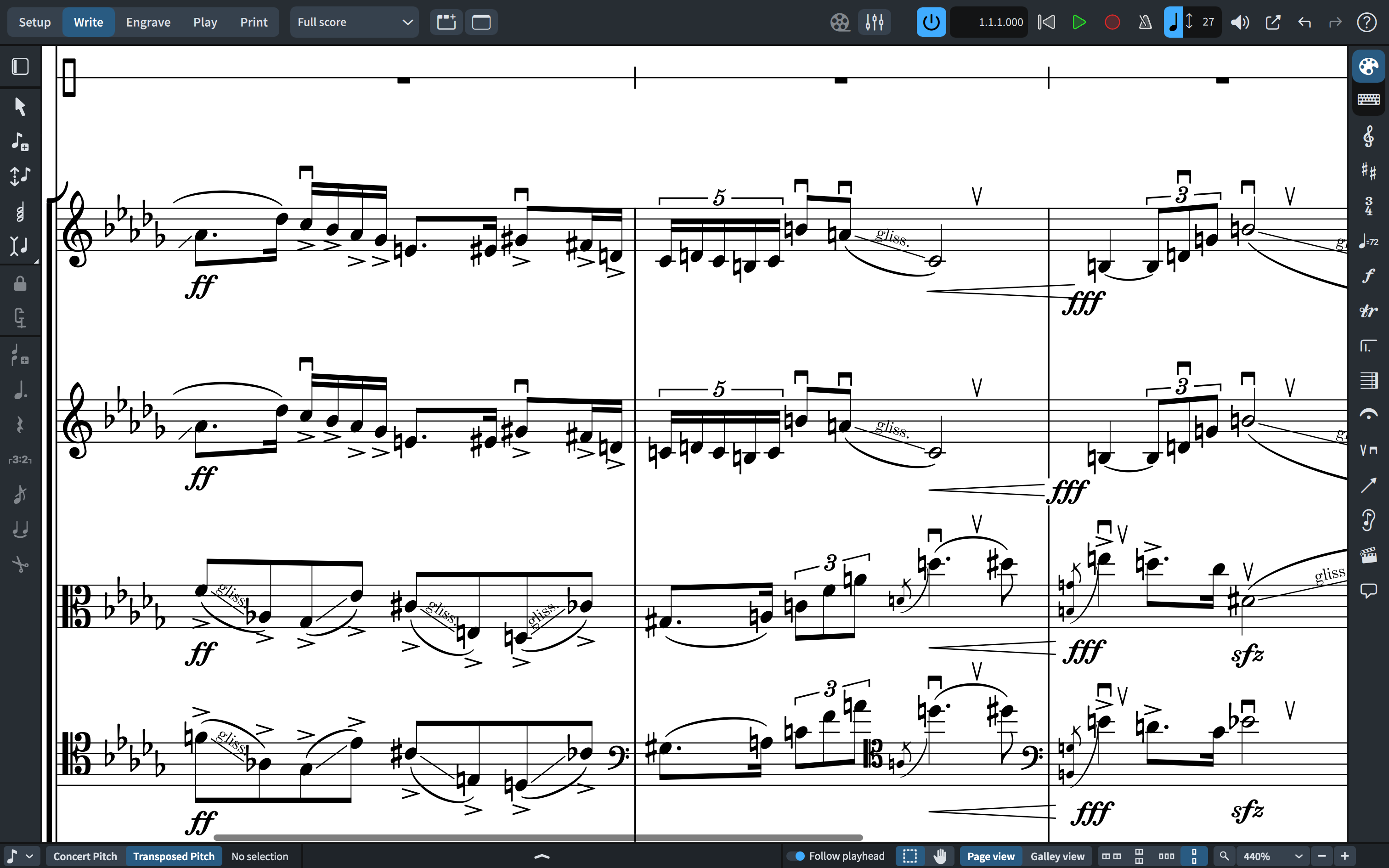
Task: Click the tempo value 27
Action: coord(1208,22)
